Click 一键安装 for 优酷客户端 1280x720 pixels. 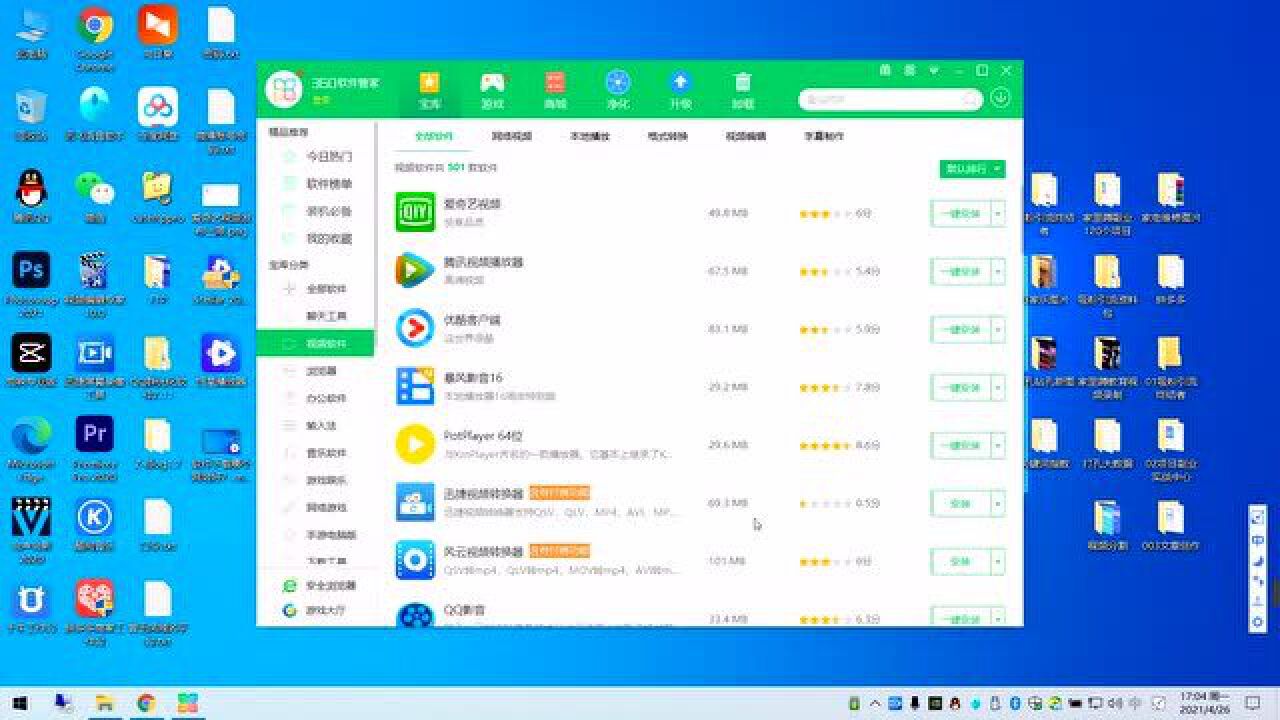[960, 330]
